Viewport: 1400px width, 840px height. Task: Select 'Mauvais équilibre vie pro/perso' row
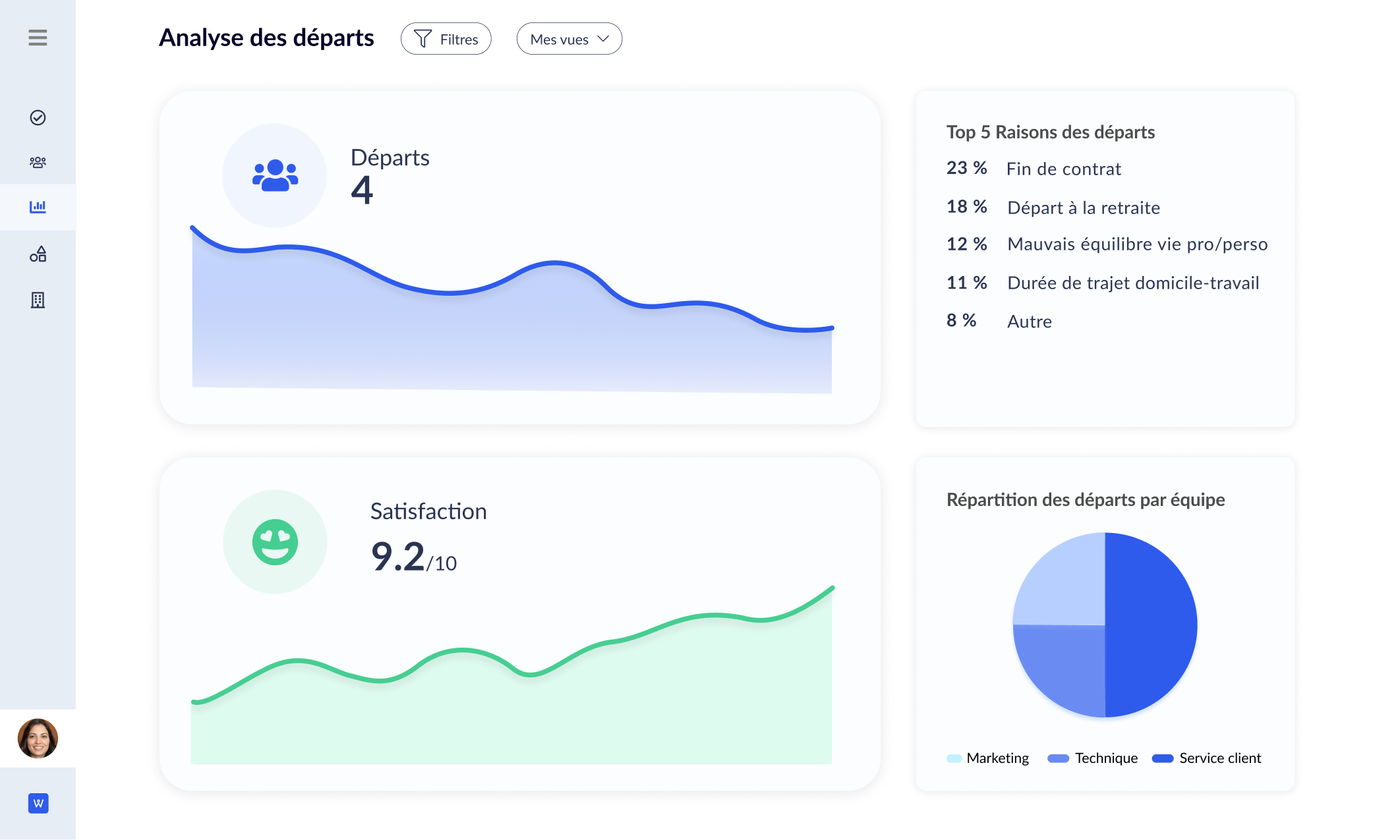(1107, 244)
